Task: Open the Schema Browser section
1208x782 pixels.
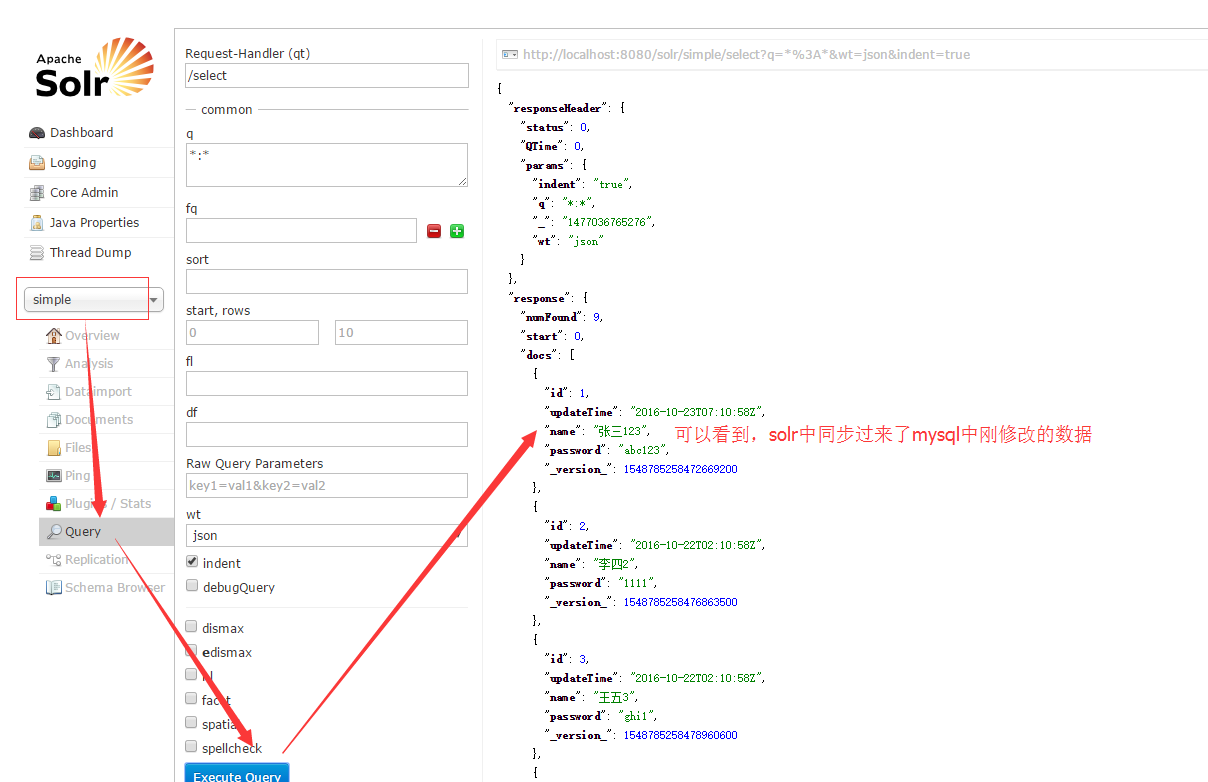Action: coord(115,587)
